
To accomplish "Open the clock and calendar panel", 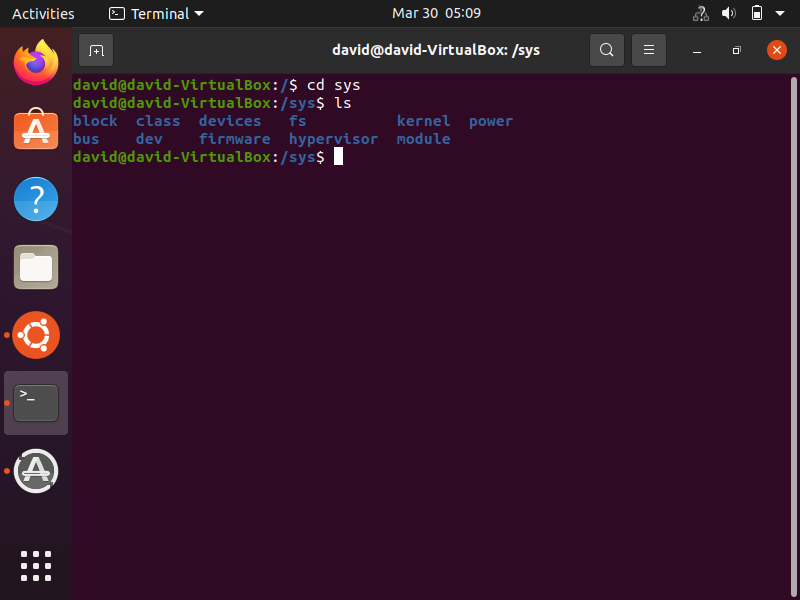I will pyautogui.click(x=436, y=14).
